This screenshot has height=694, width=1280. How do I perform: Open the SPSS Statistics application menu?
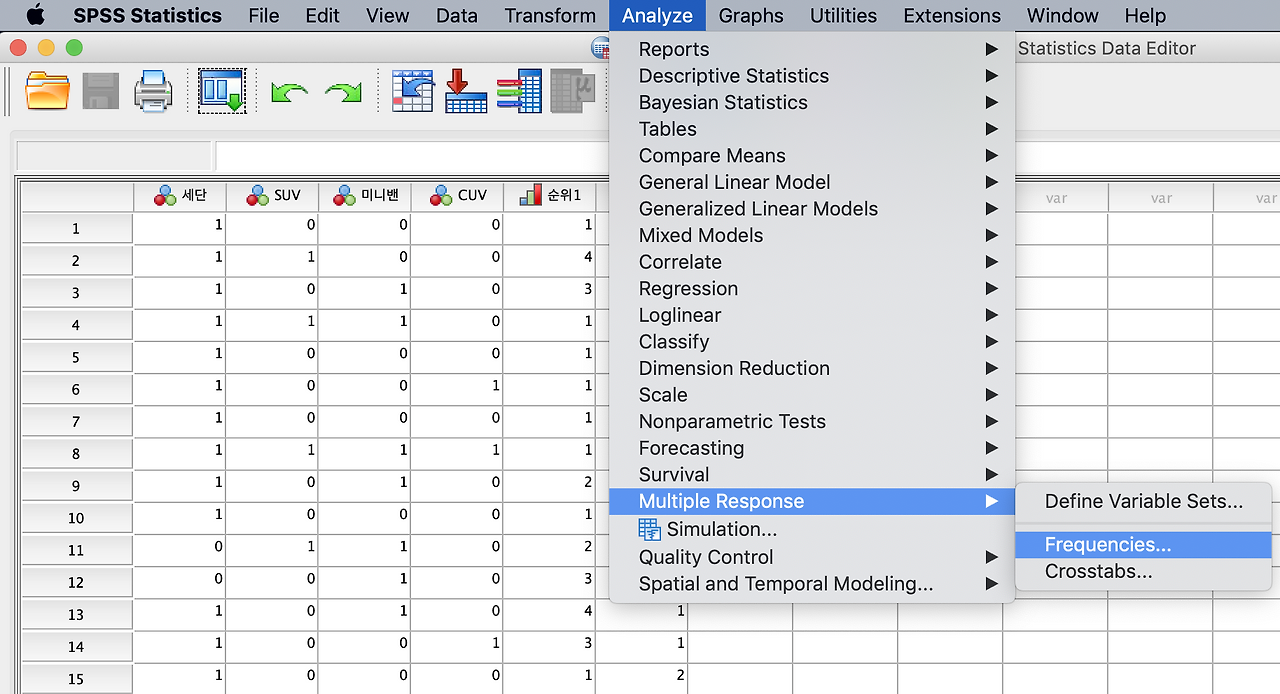coord(147,15)
